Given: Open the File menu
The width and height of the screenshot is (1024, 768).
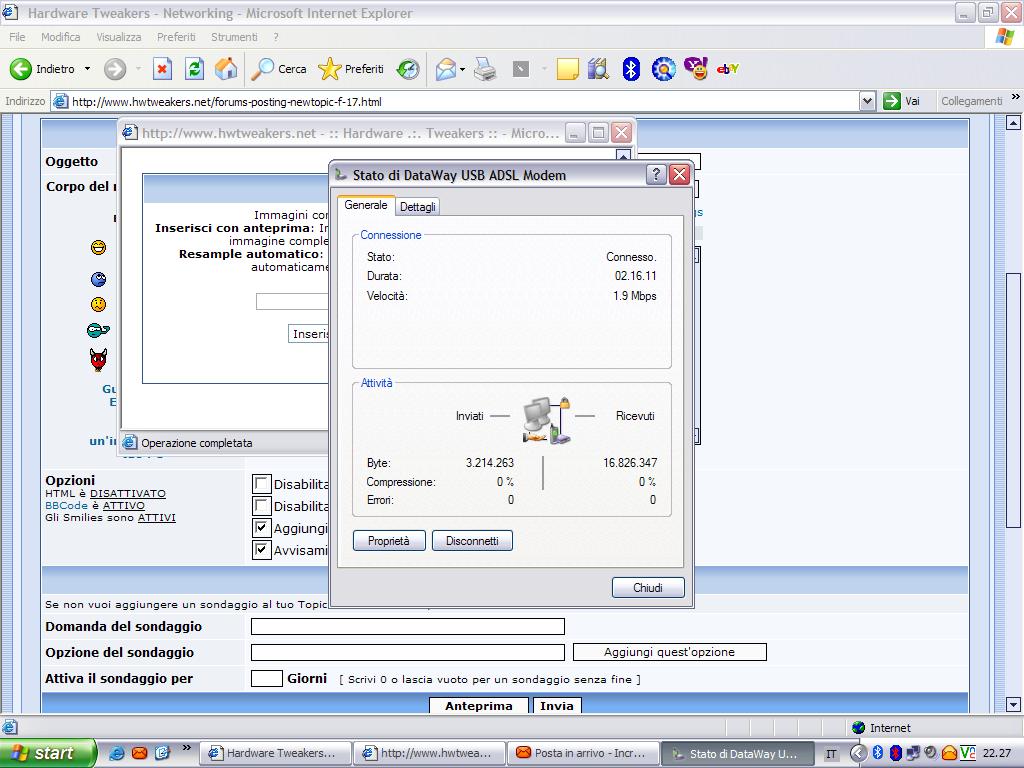Looking at the screenshot, I should point(18,37).
